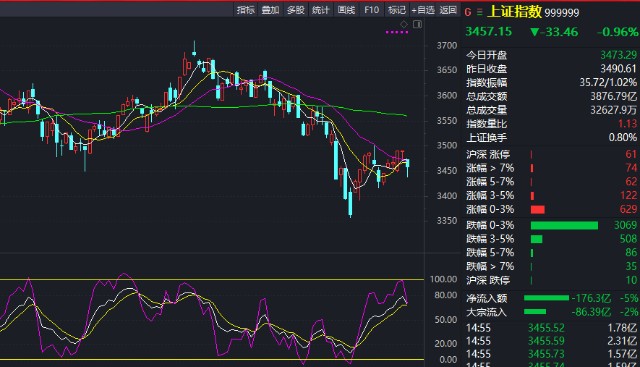
Task: Open the F10 company info button
Action: click(371, 10)
